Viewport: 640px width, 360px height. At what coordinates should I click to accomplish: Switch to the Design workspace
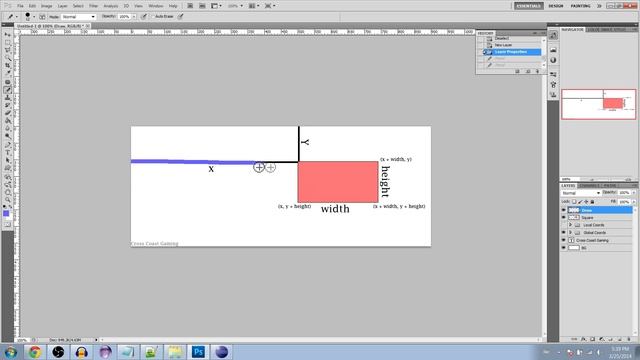[556, 6]
